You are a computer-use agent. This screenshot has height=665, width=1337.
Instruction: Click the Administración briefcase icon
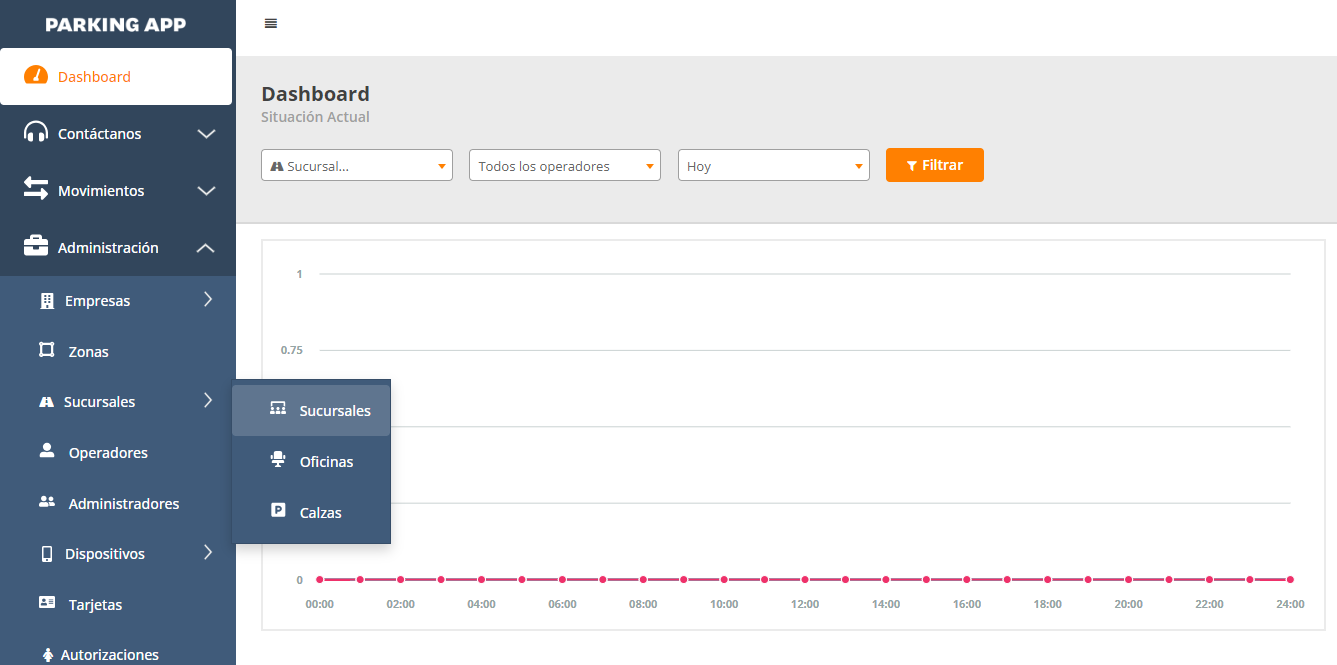[36, 247]
